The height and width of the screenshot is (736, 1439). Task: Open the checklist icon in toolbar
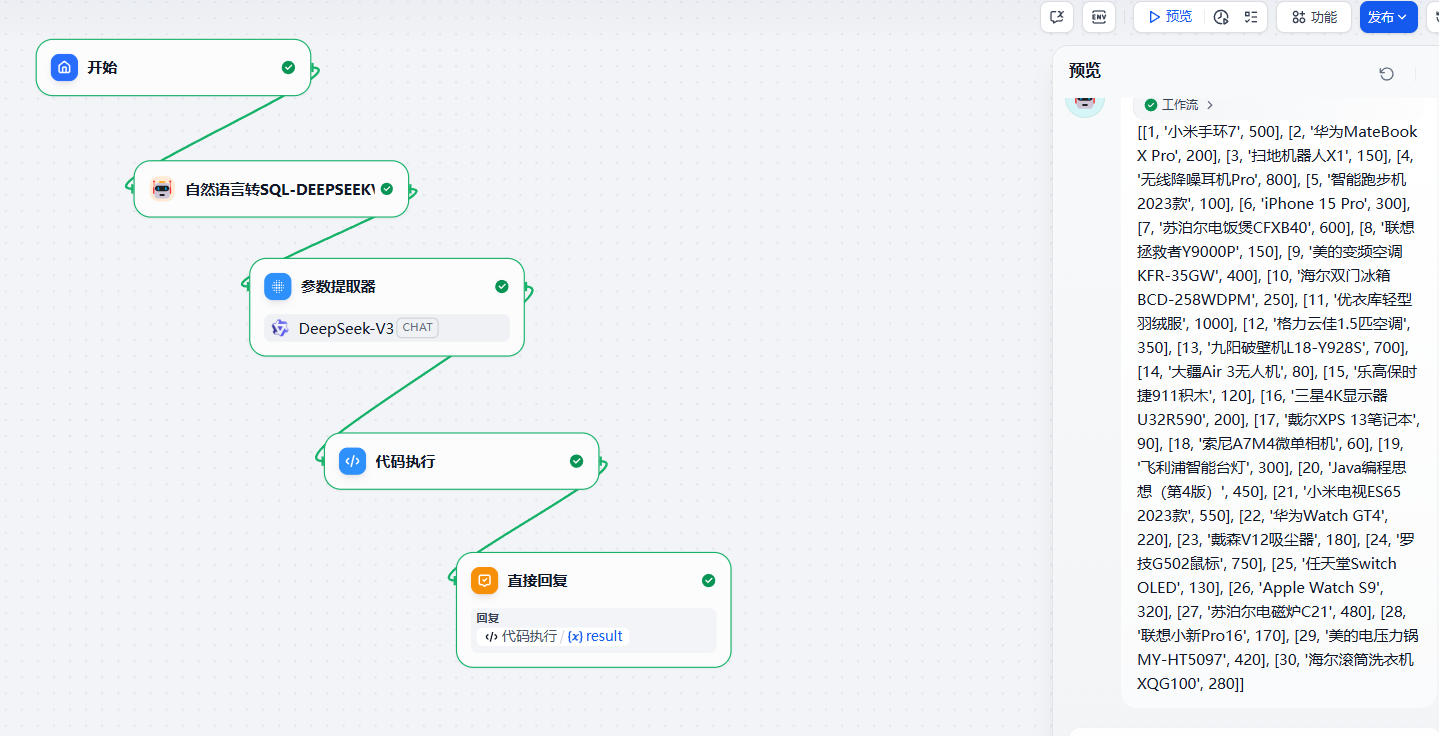(x=1251, y=17)
